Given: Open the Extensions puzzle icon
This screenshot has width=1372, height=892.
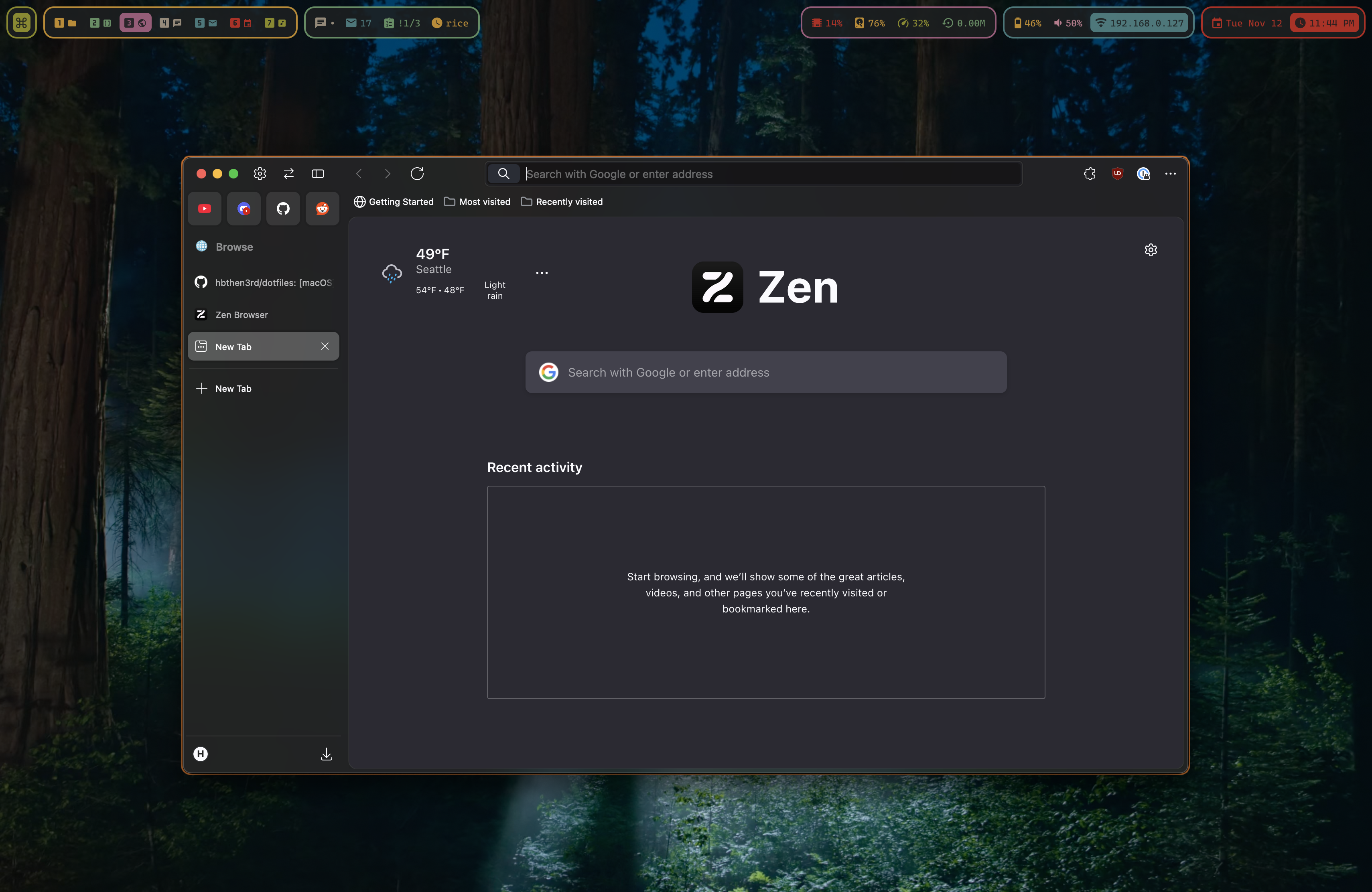Looking at the screenshot, I should point(1090,173).
